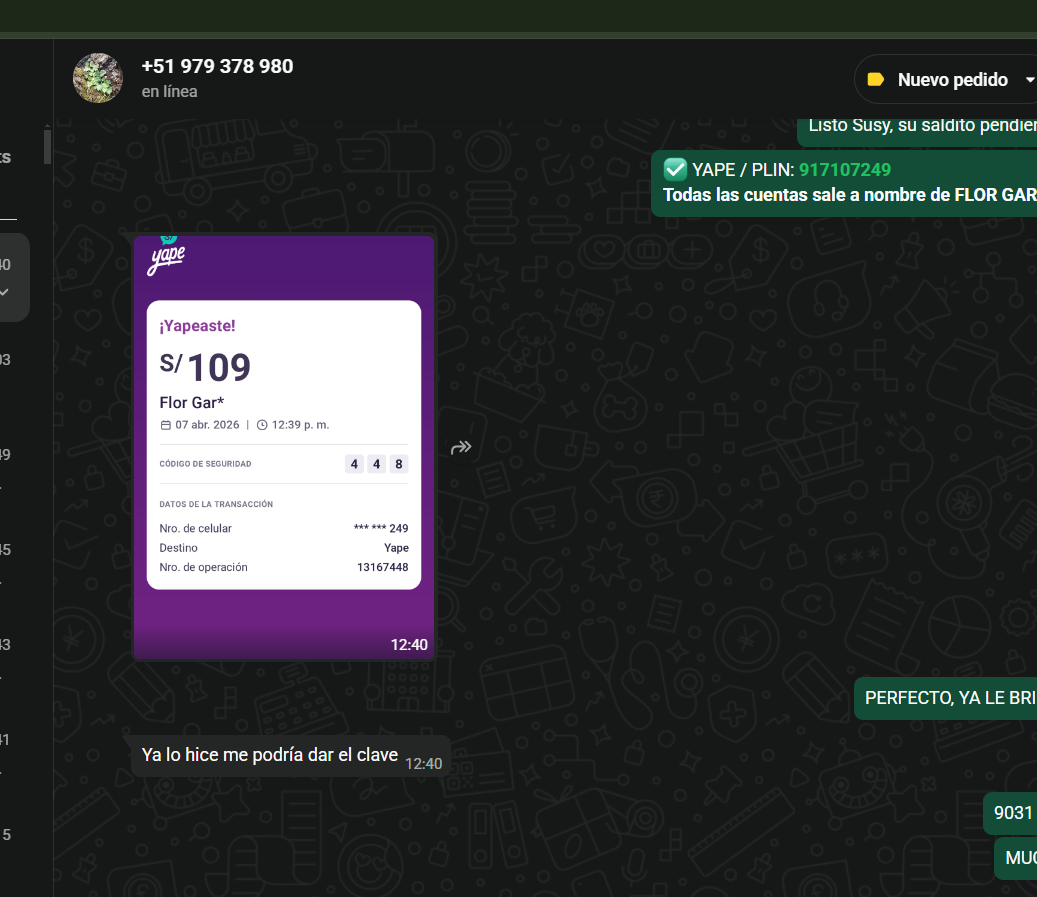Viewport: 1037px width, 897px height.
Task: Click the yellow label tag icon
Action: click(x=876, y=79)
